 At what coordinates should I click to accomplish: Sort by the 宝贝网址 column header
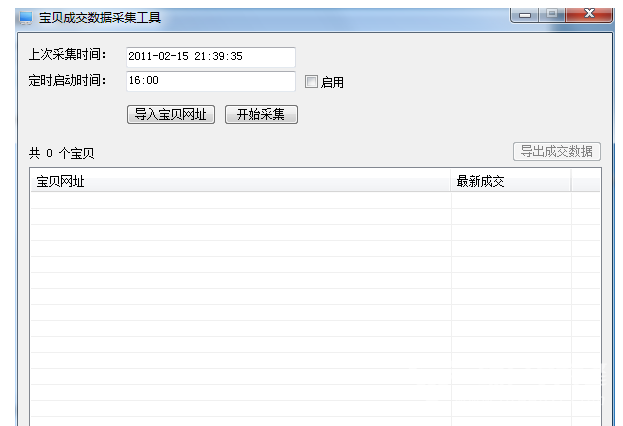[240, 181]
